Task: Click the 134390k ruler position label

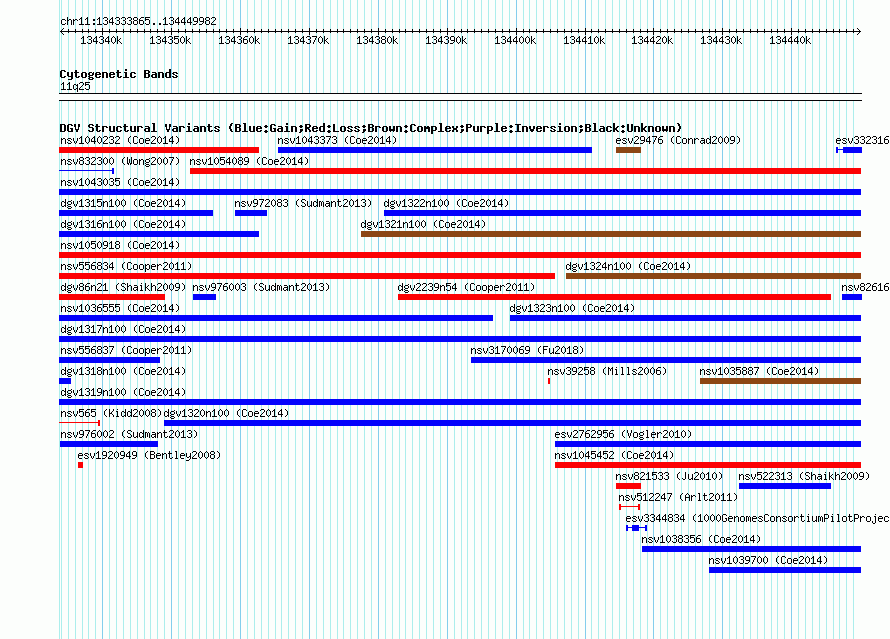Action: coord(446,40)
